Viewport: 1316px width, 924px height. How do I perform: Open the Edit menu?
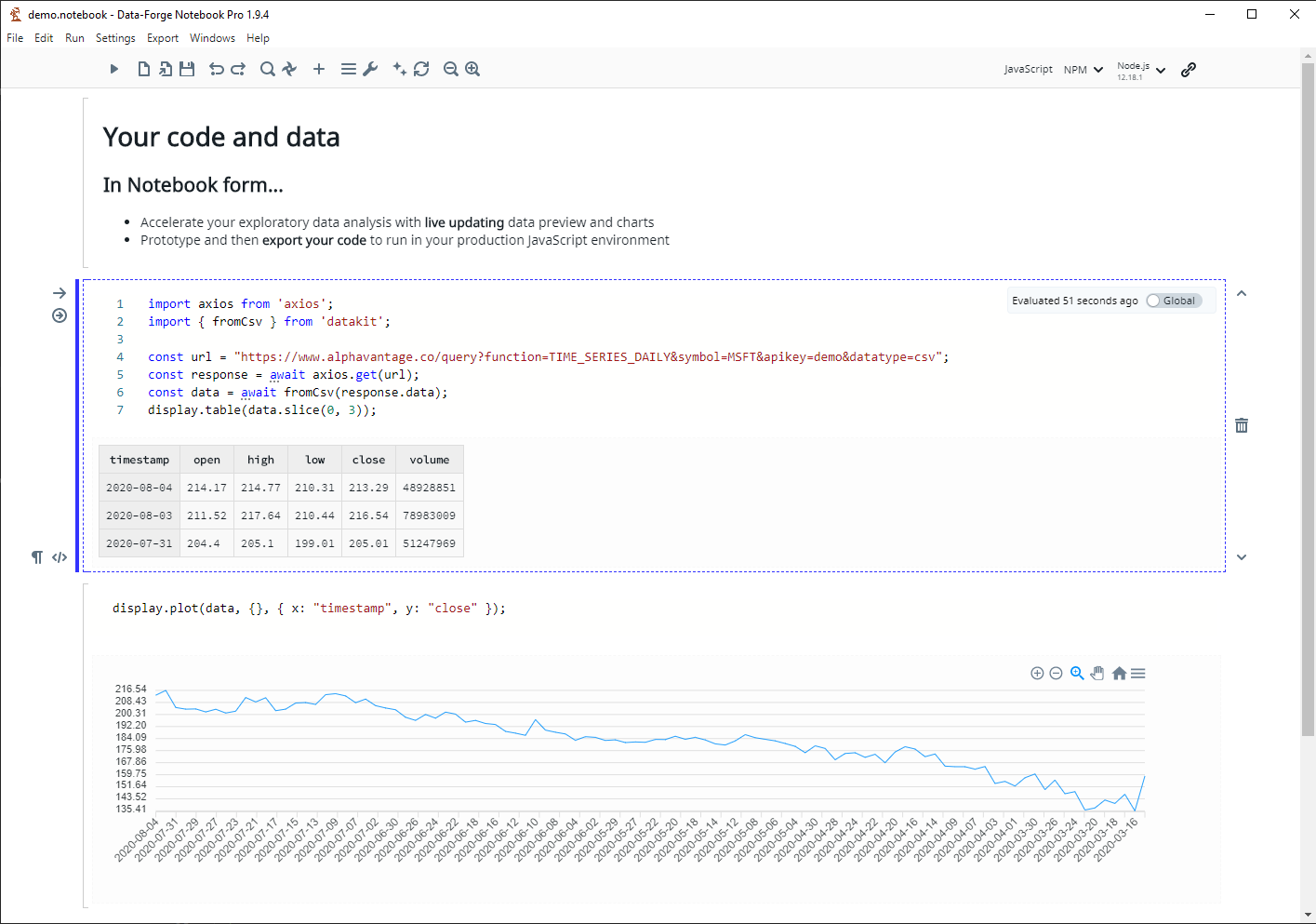point(44,38)
